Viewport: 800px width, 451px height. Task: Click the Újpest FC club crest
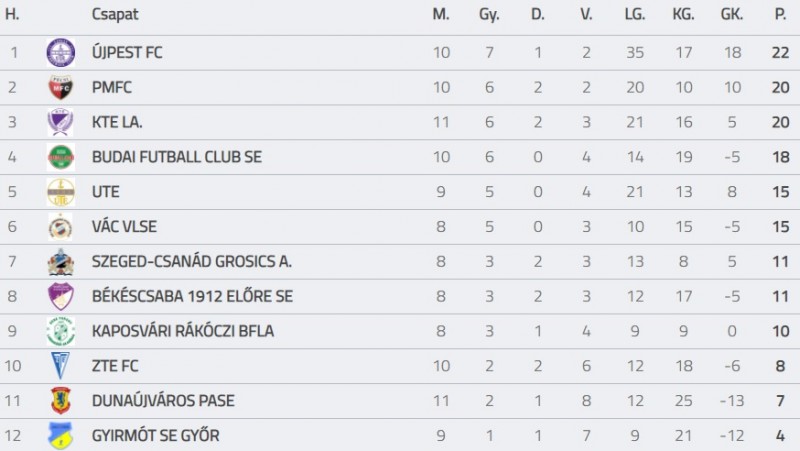[61, 53]
